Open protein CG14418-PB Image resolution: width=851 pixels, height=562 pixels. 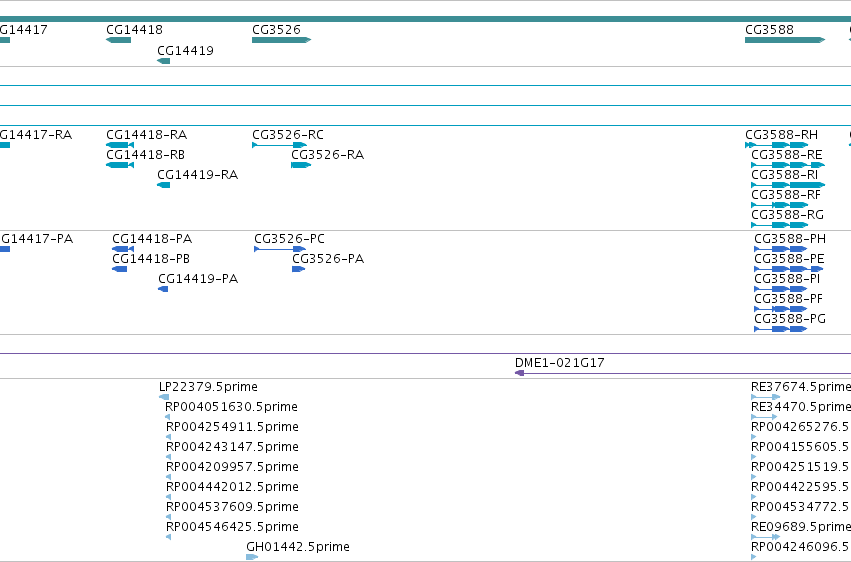point(119,269)
